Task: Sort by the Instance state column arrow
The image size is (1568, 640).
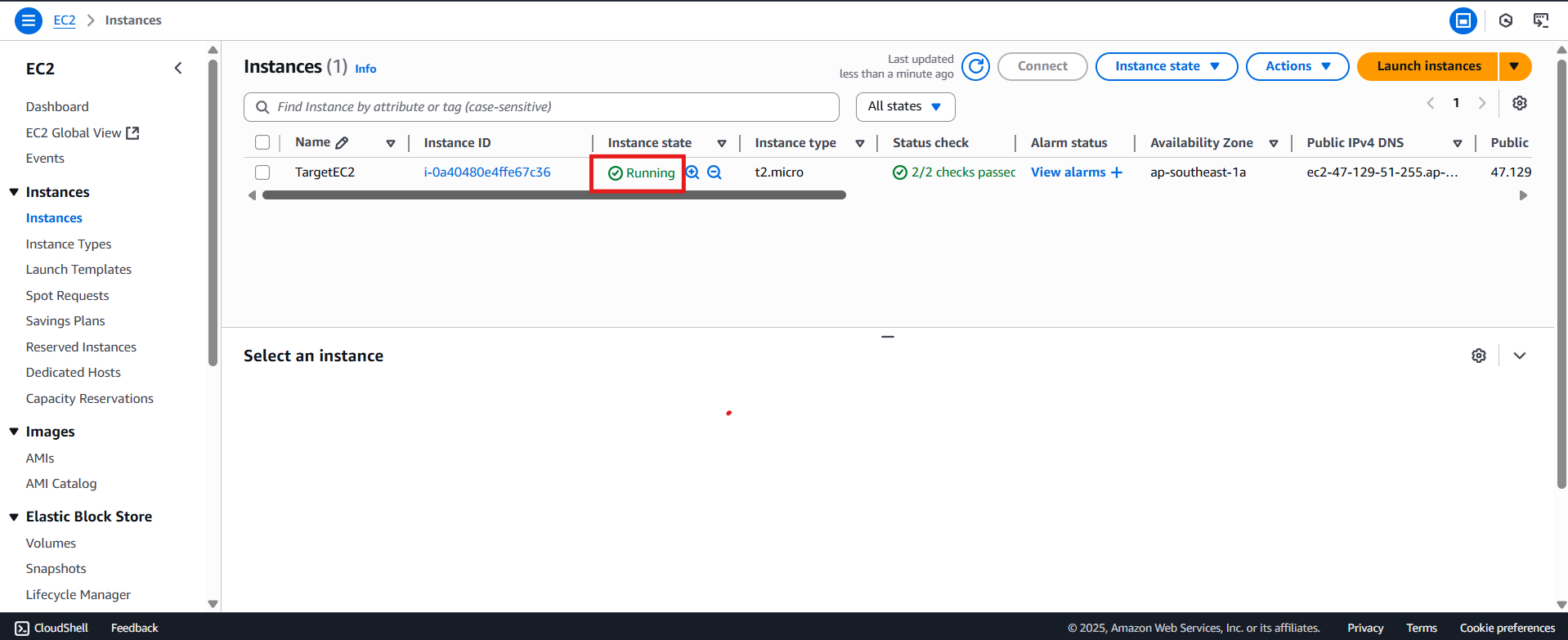Action: click(x=722, y=143)
